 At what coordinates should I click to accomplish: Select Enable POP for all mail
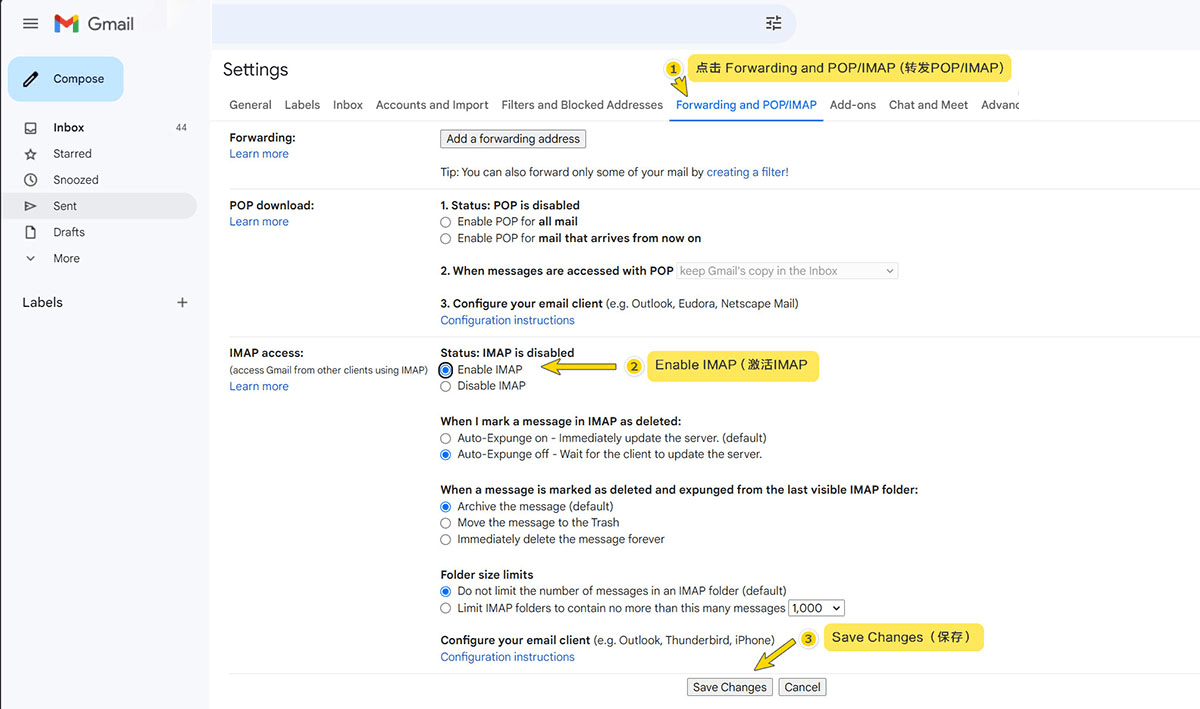point(446,222)
